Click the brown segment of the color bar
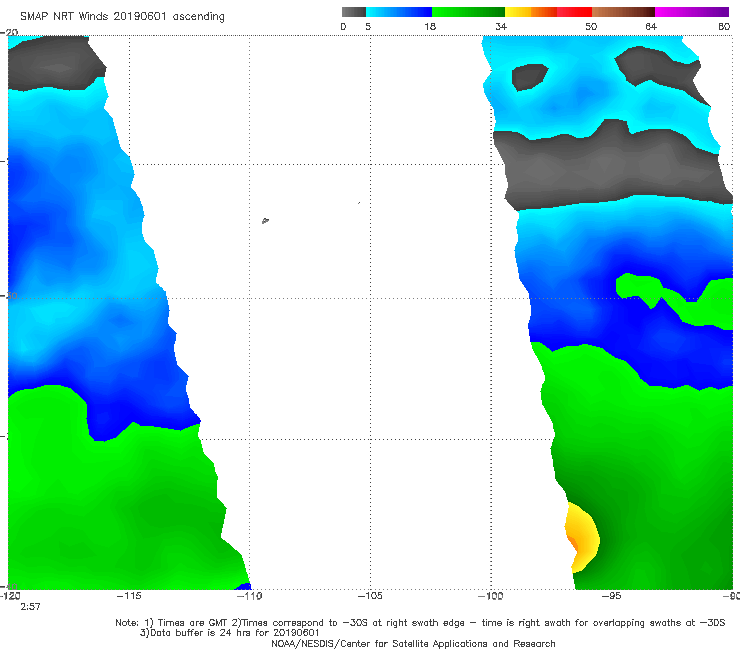The width and height of the screenshot is (740, 650). (x=623, y=12)
